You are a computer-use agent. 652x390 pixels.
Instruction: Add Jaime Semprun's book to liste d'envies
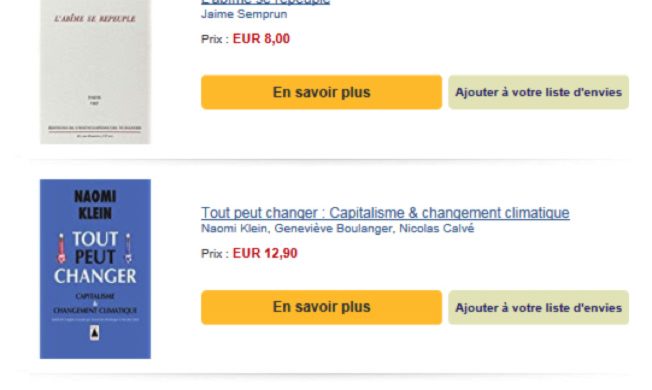tap(538, 92)
